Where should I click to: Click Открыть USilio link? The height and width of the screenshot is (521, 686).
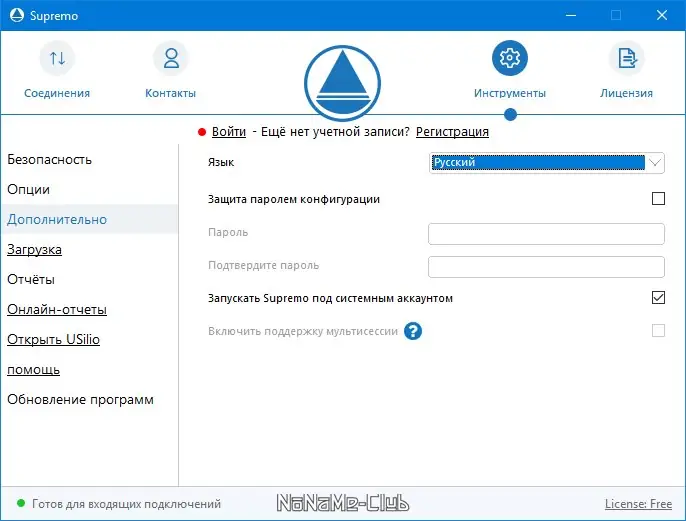53,339
